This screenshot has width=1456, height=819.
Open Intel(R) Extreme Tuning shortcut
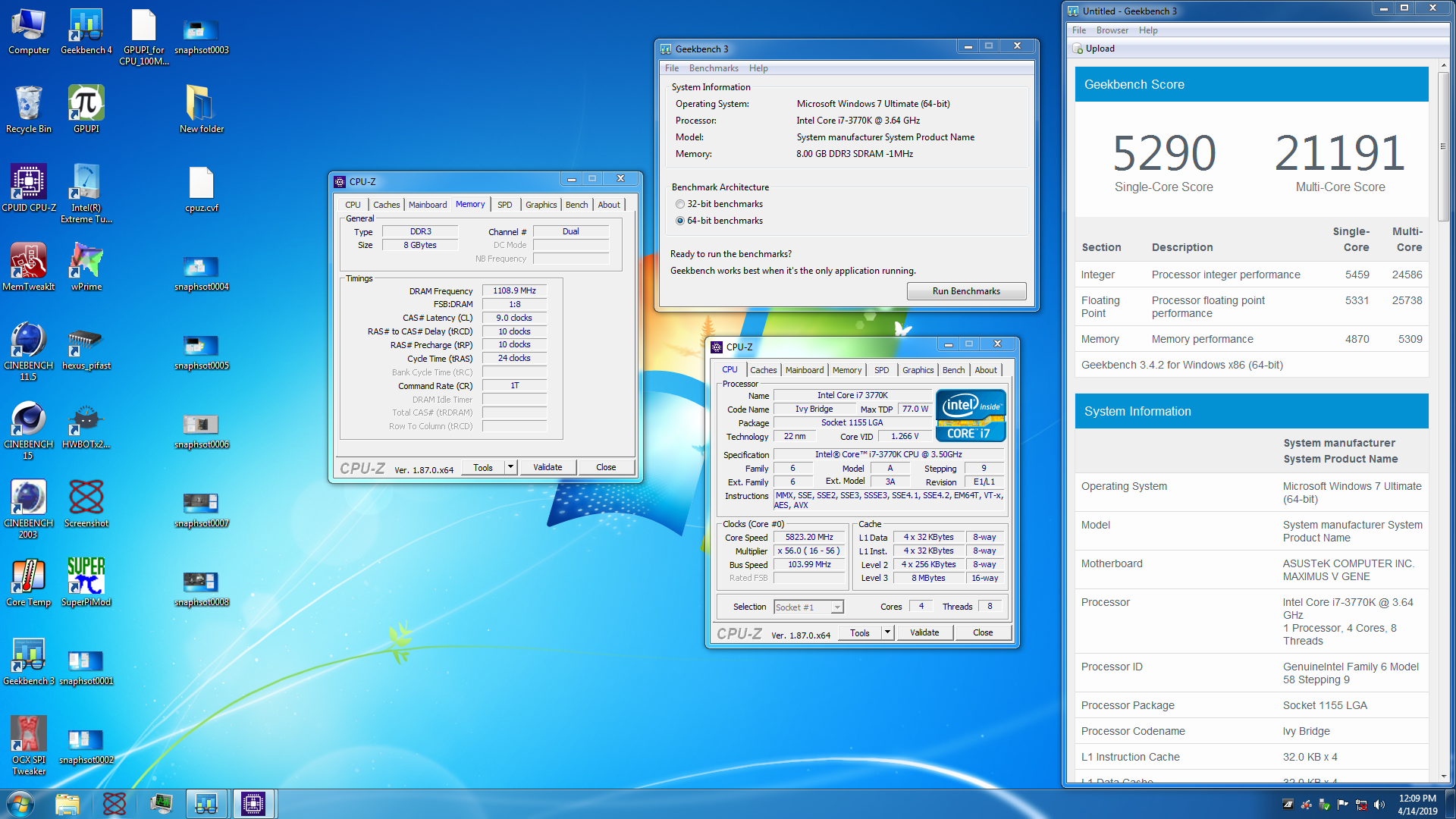click(x=86, y=194)
